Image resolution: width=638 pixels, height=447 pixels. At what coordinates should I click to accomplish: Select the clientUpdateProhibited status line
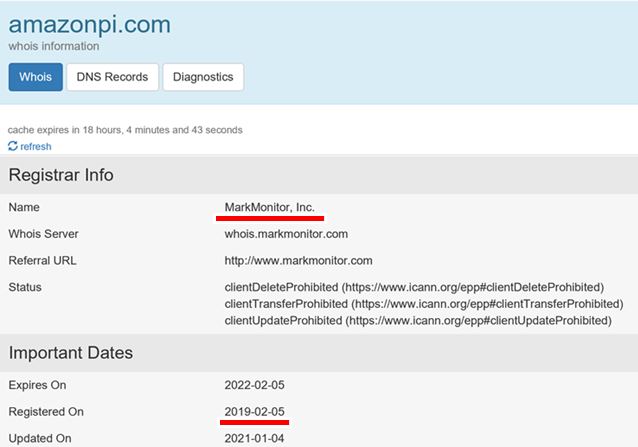coord(418,321)
